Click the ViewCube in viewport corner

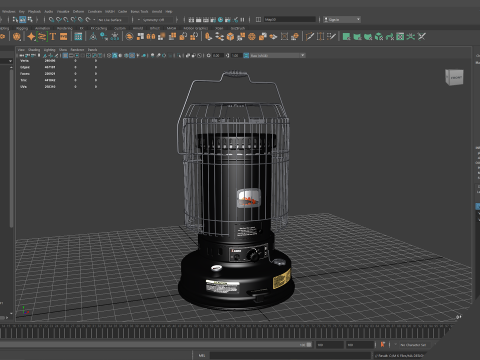454,77
